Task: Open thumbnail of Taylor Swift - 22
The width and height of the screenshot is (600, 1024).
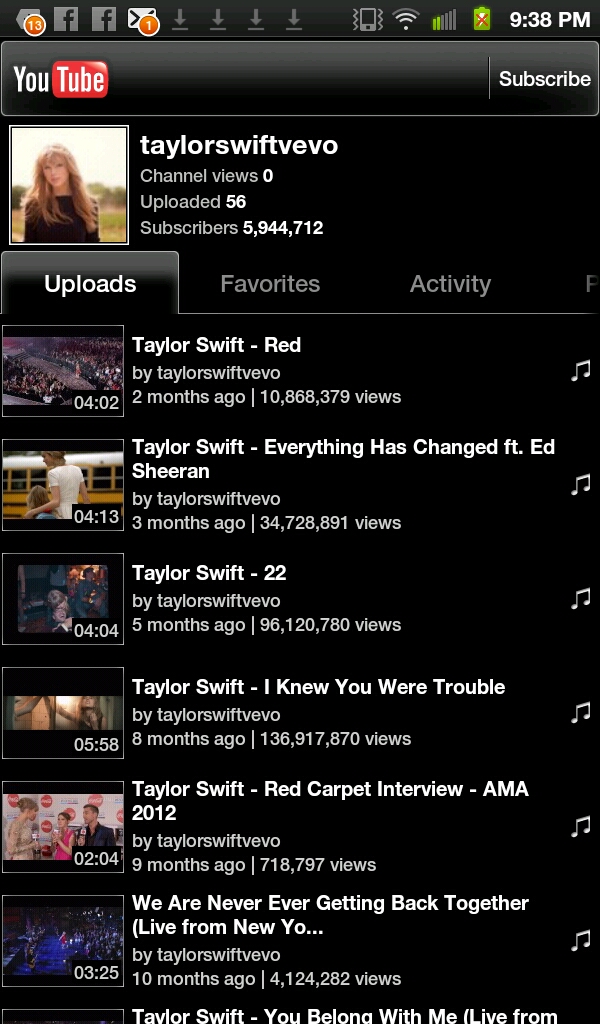Action: [x=63, y=598]
